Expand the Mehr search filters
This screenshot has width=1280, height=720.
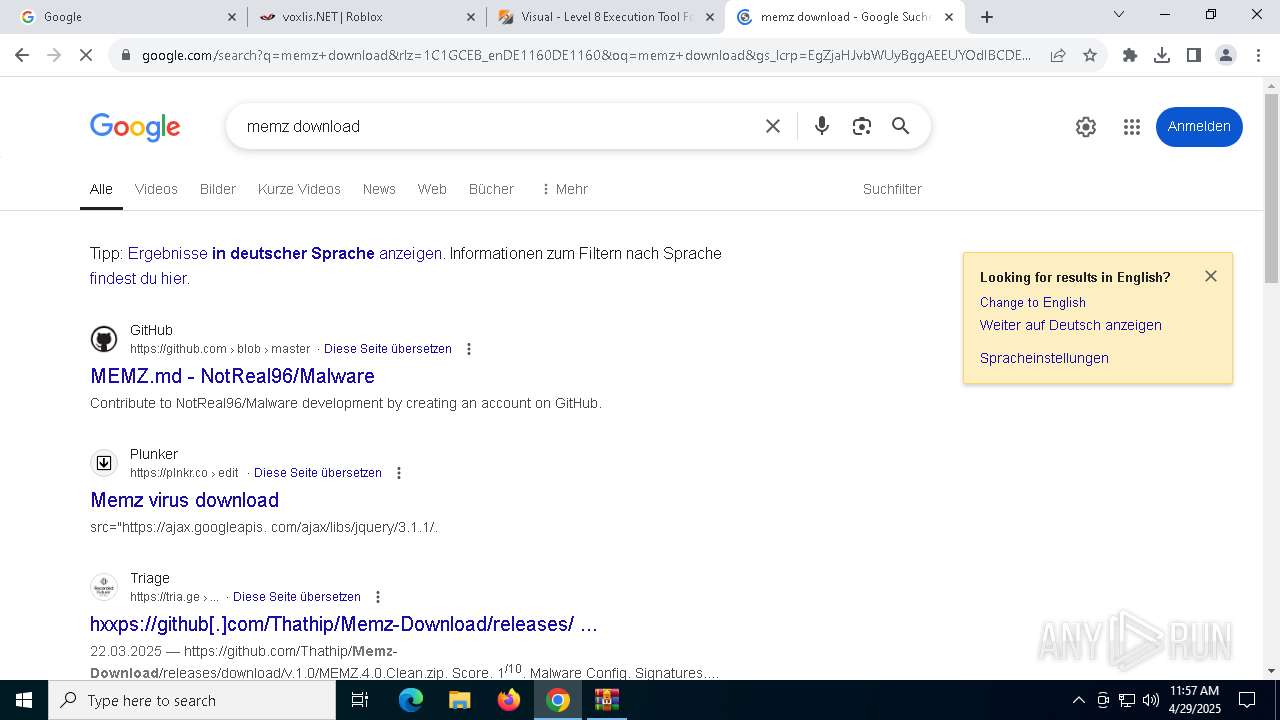coord(564,189)
